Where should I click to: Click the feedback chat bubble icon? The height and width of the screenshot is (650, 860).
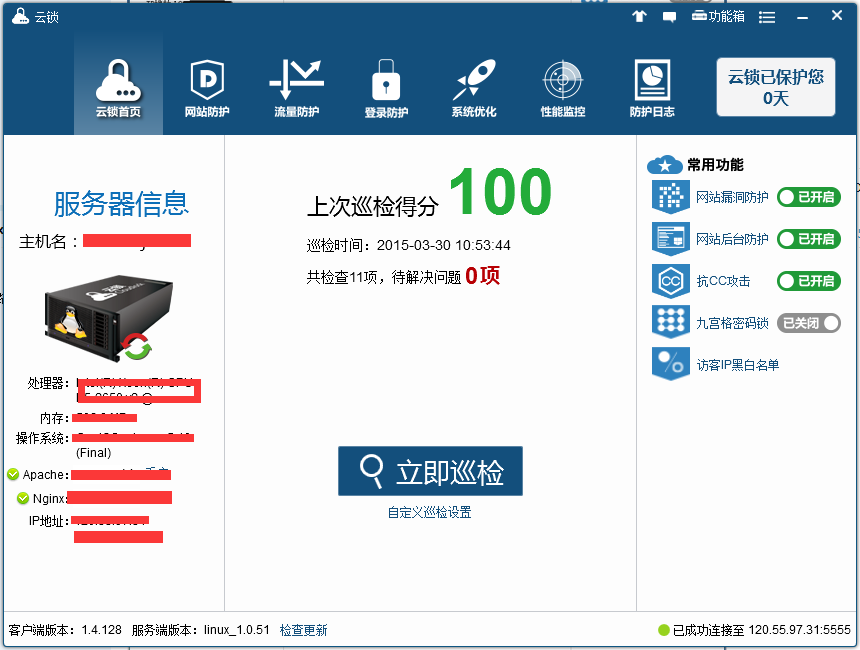(x=669, y=17)
